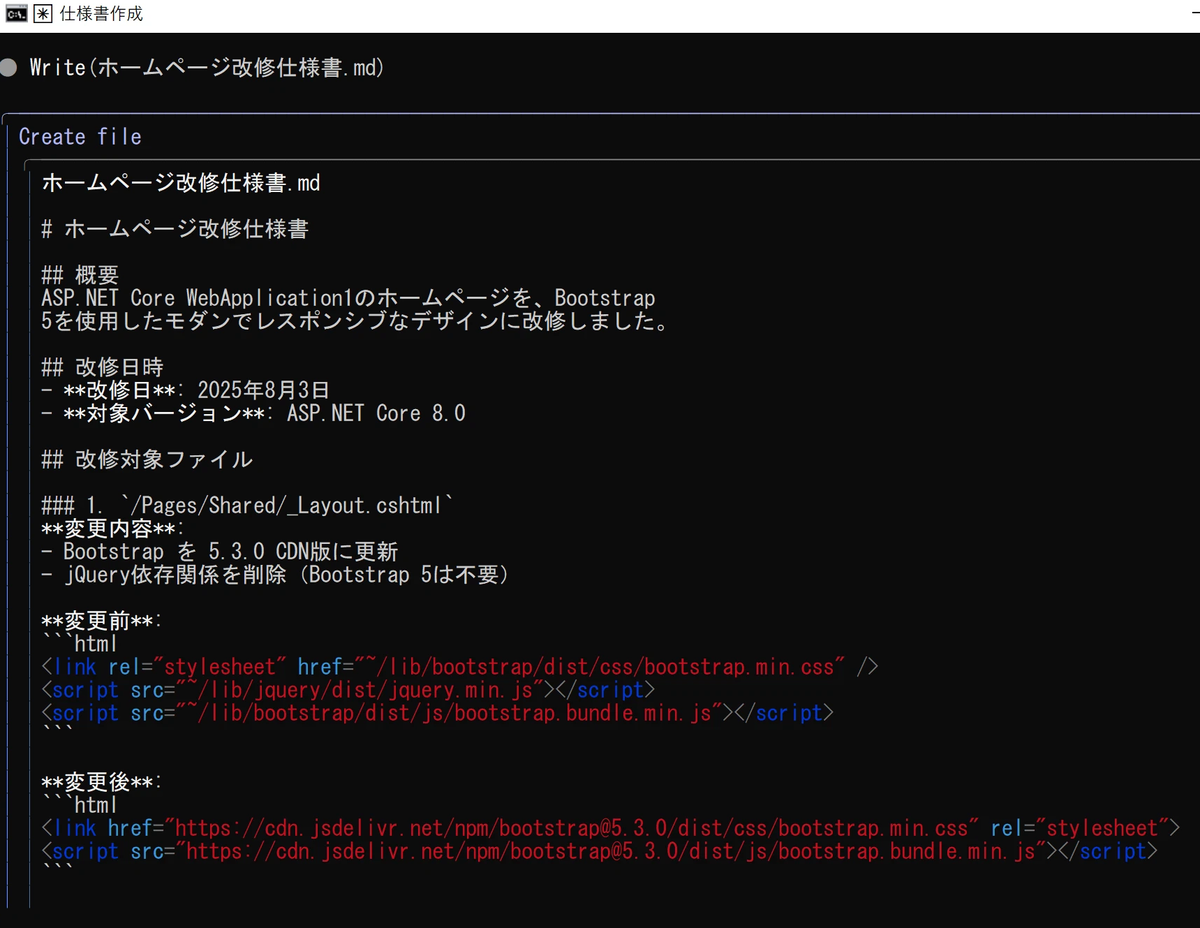The image size is (1200, 928).
Task: Click the date line '2025年8月3日'
Action: coord(186,390)
